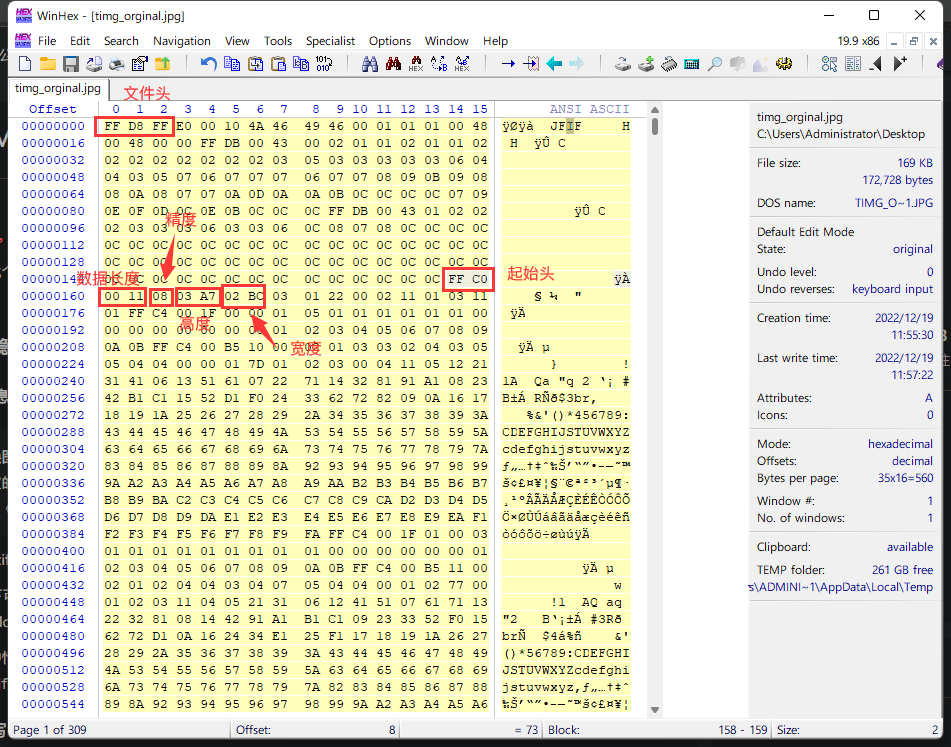The width and height of the screenshot is (951, 747).
Task: Click the Open file folder icon
Action: [x=48, y=63]
